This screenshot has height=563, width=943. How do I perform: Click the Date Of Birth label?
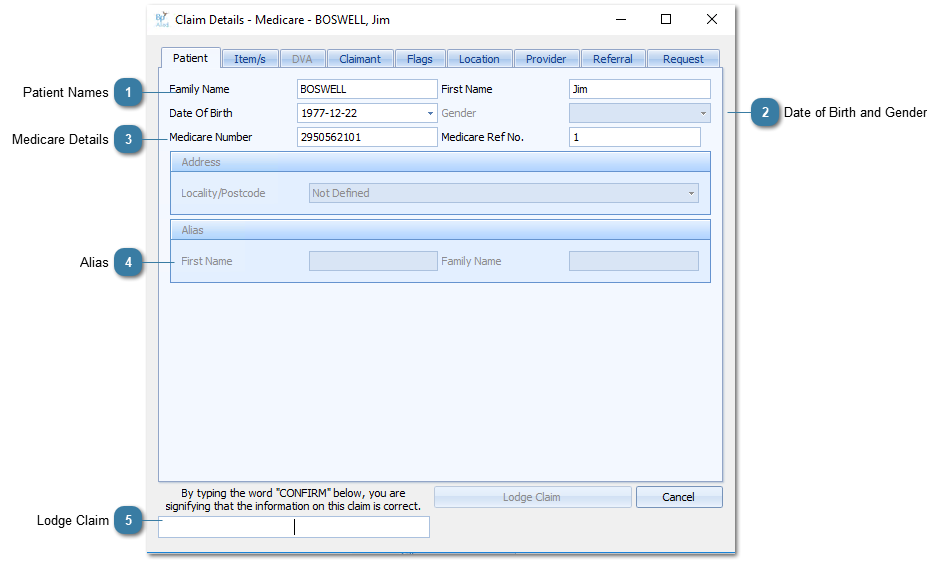pos(200,113)
